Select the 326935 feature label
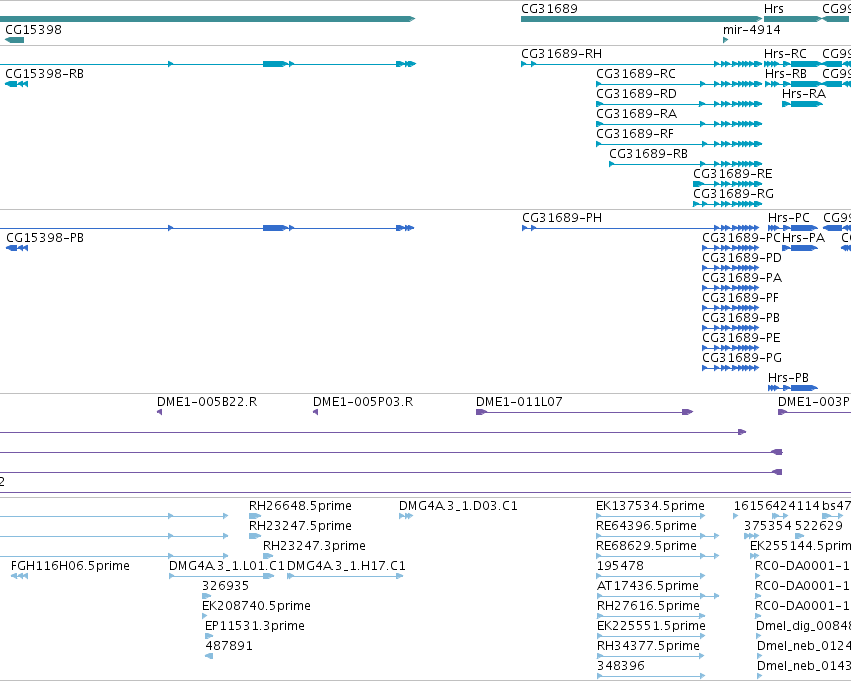Viewport: 851px width, 681px height. point(225,586)
